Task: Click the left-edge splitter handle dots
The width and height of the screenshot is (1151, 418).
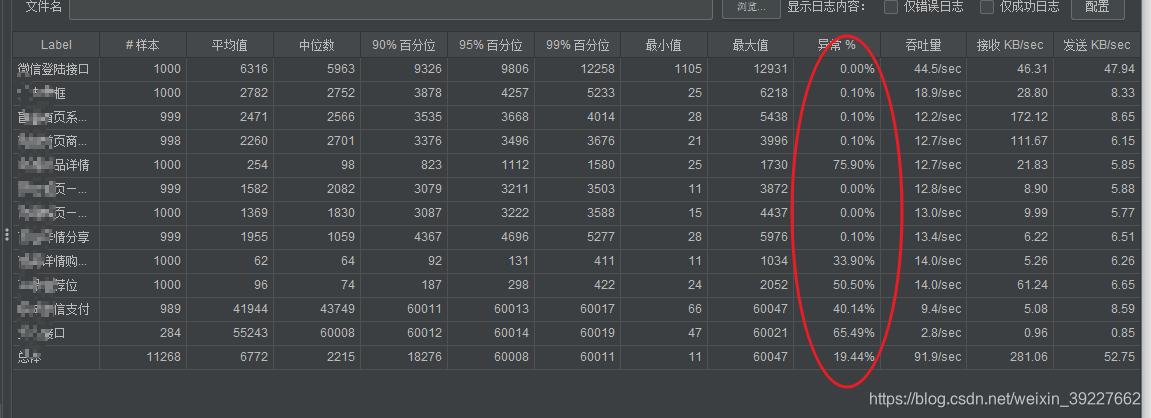Action: coord(7,235)
